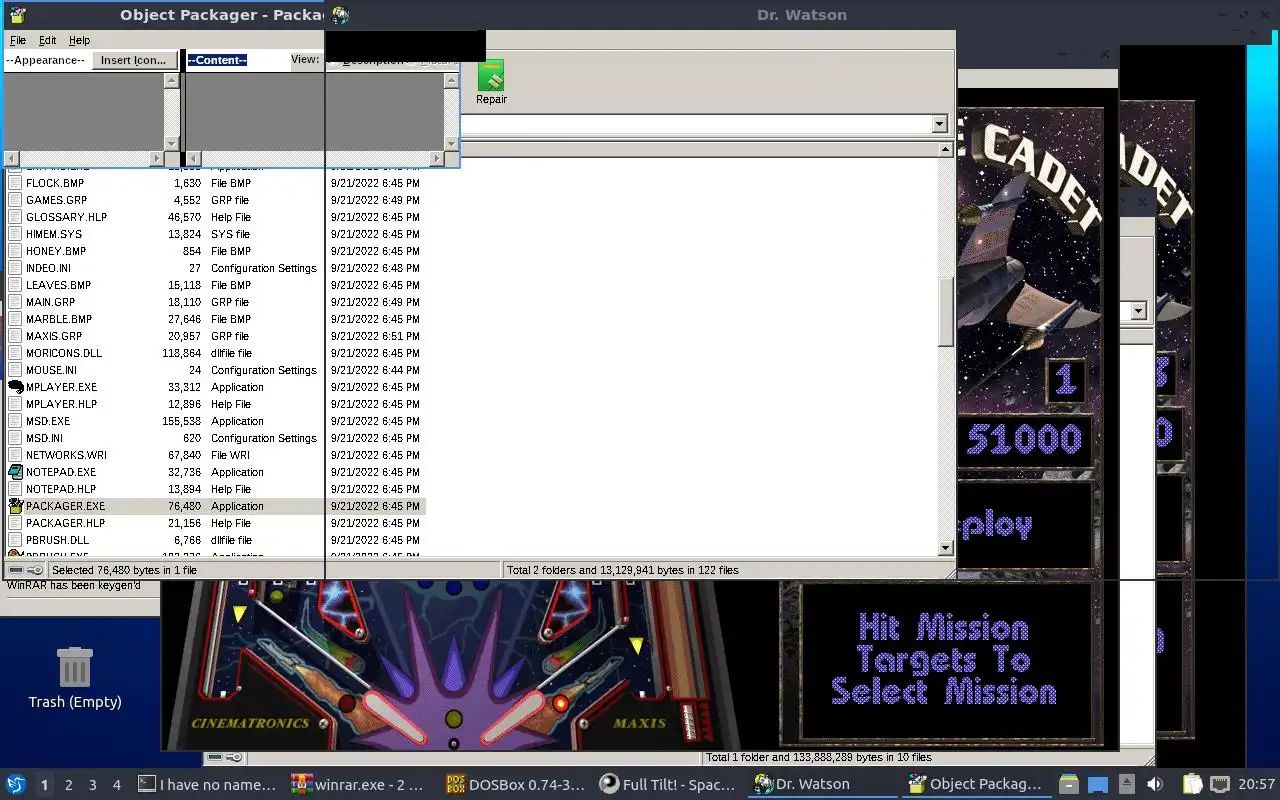This screenshot has width=1280, height=800.
Task: Click Appearance pane scroll up arrow
Action: click(172, 80)
